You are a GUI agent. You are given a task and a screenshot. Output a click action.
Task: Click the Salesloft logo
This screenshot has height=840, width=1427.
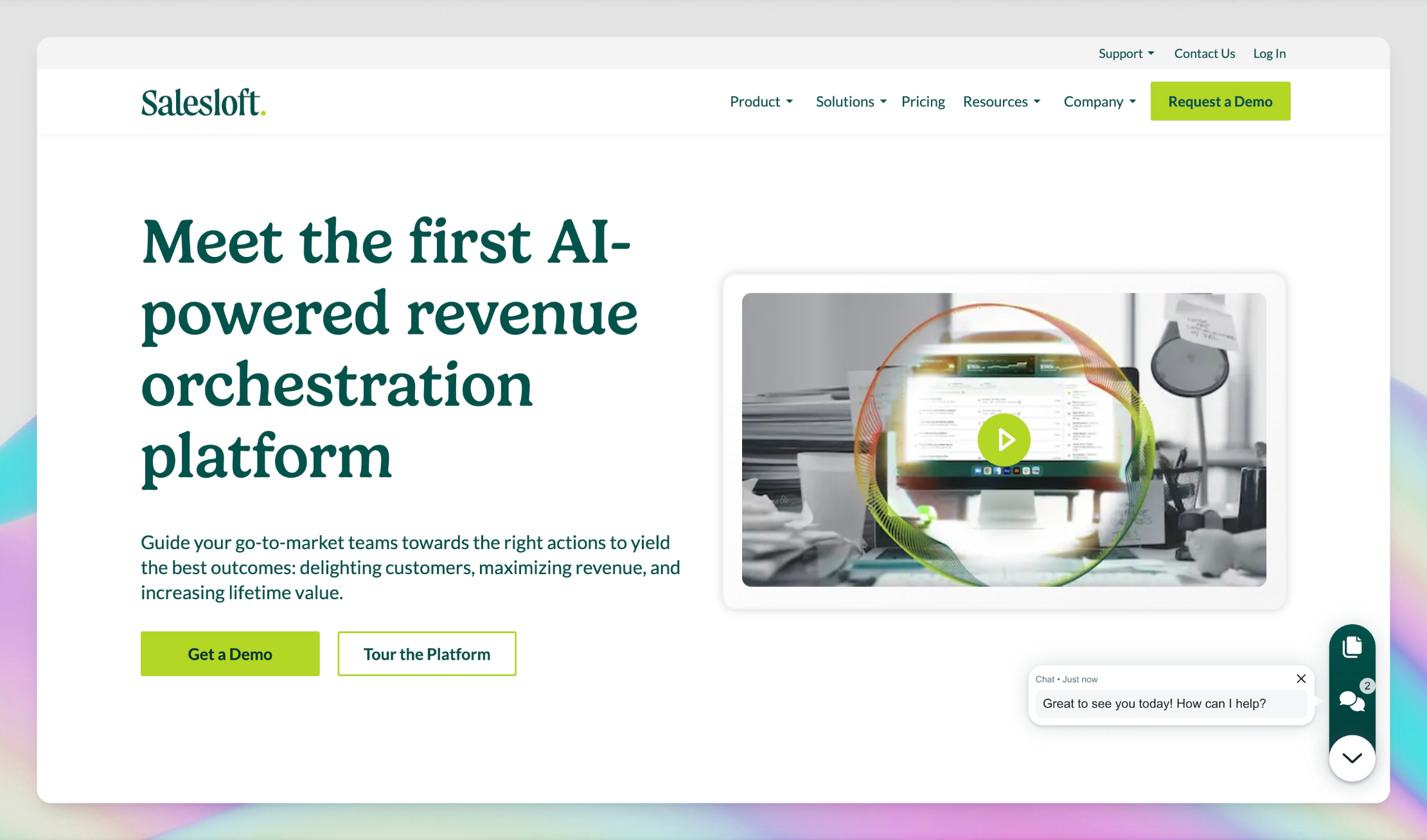tap(203, 103)
